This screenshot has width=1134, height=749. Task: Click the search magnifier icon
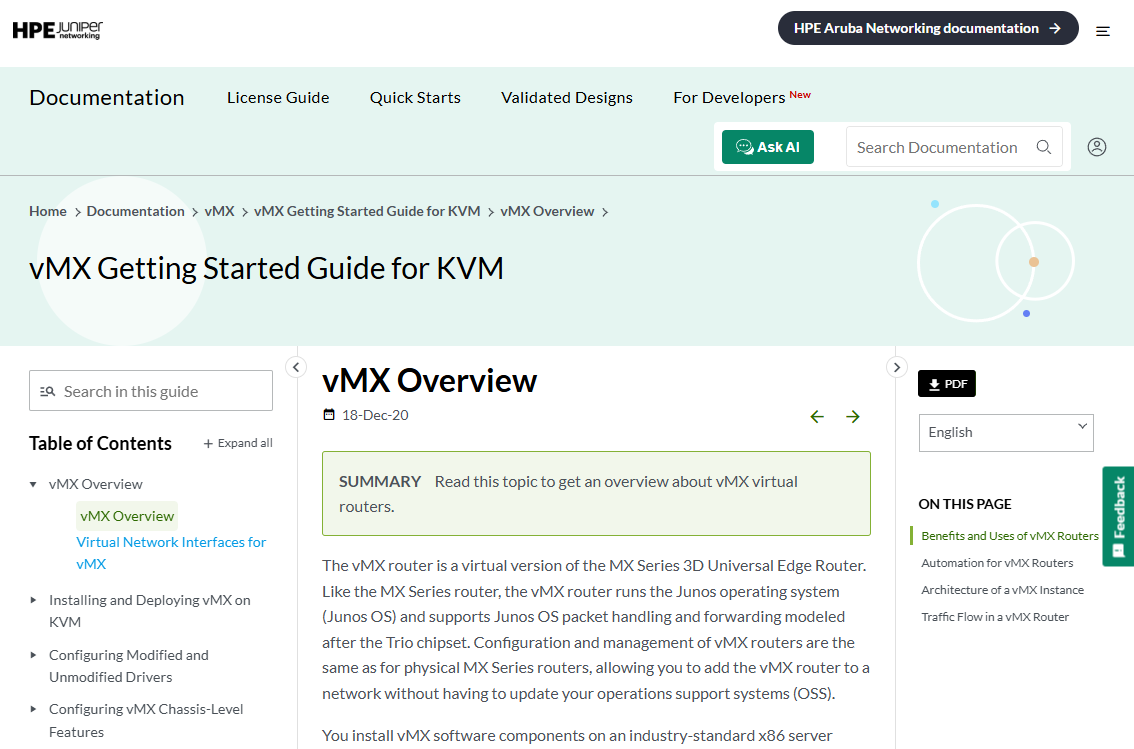coord(1043,147)
